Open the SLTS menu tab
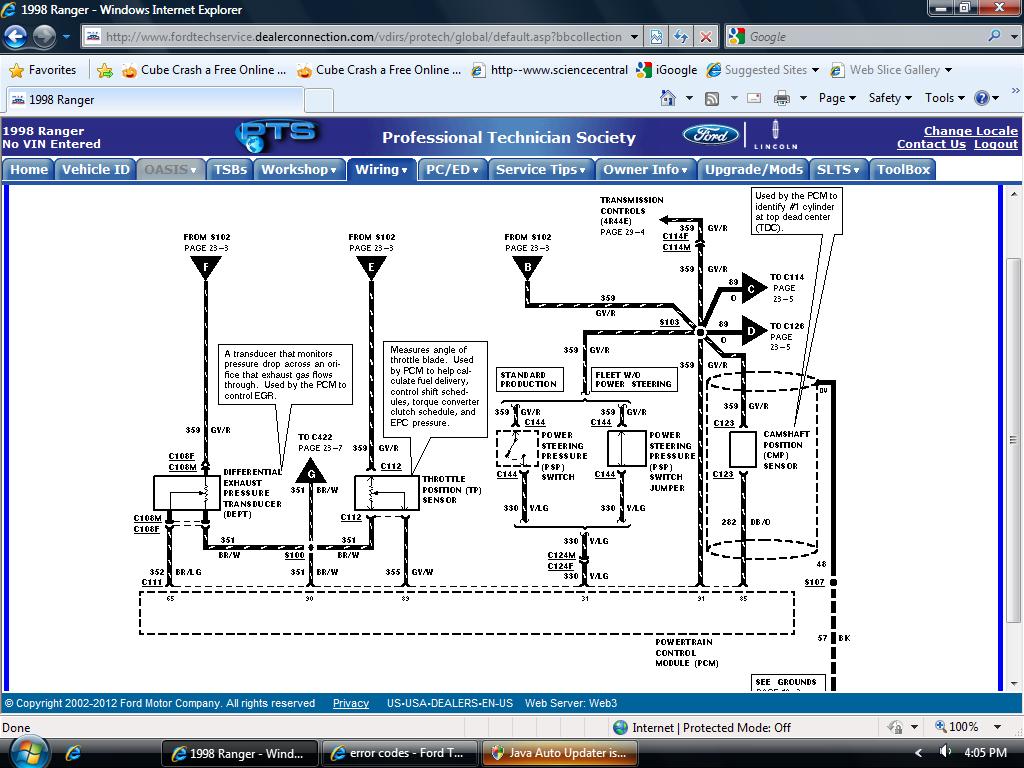Screen dimensions: 1024x768 (838, 169)
